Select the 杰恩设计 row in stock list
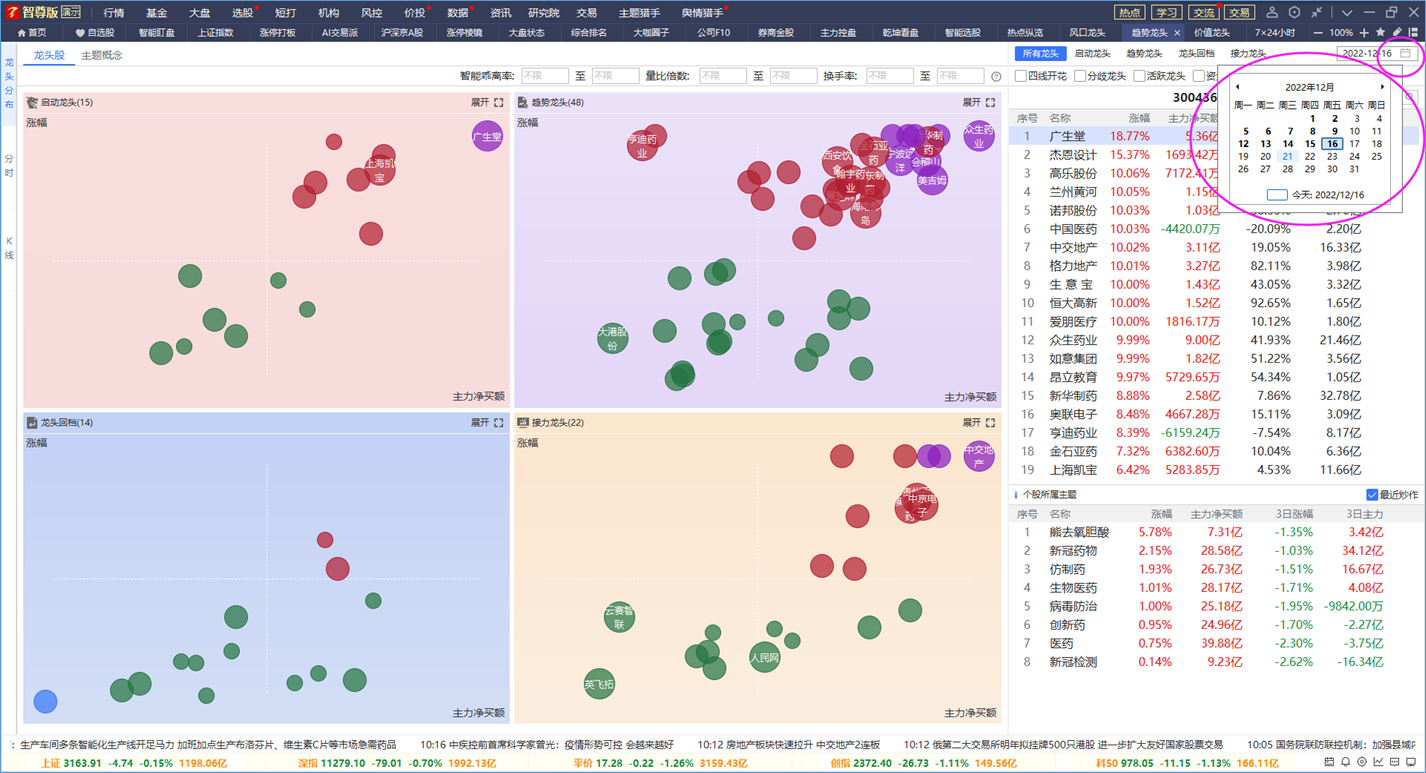1426x773 pixels. (1213, 155)
